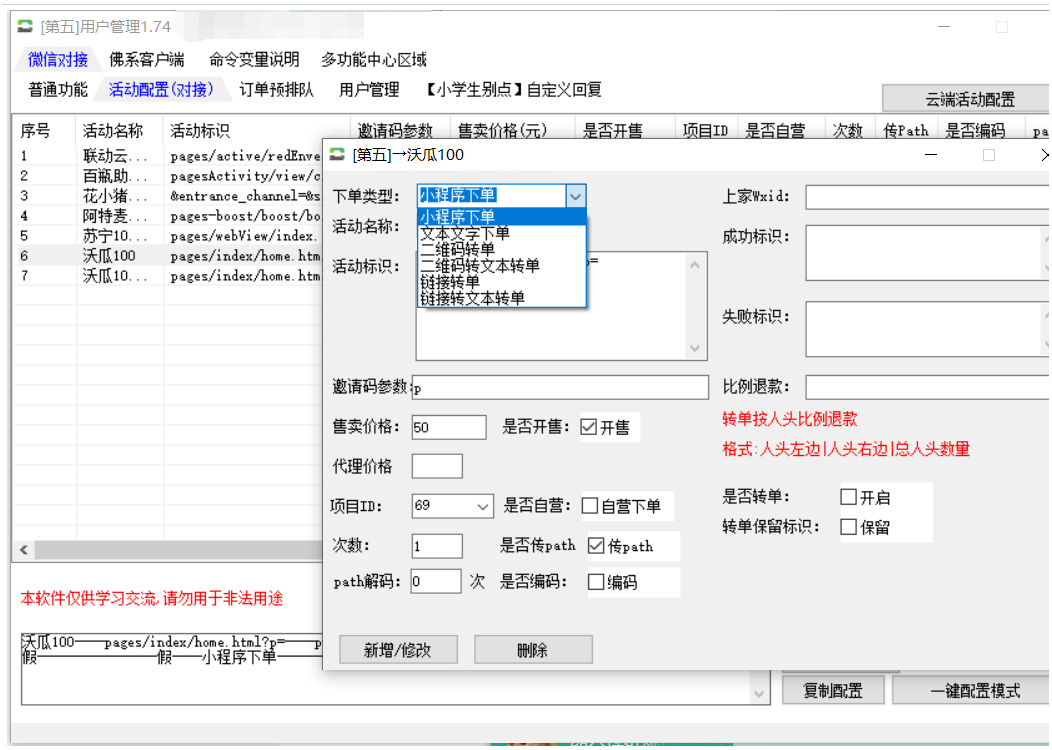This screenshot has height=750, width=1052.
Task: Switch to the 订单预排队 tab
Action: coord(276,90)
